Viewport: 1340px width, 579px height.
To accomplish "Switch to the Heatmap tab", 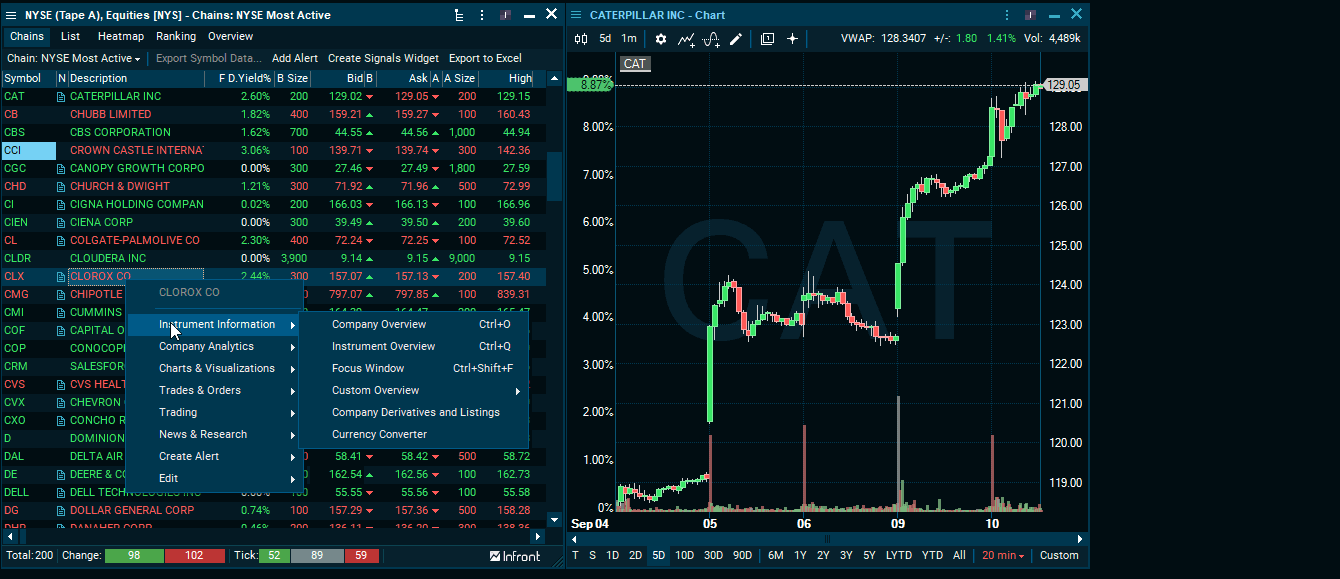I will point(120,36).
